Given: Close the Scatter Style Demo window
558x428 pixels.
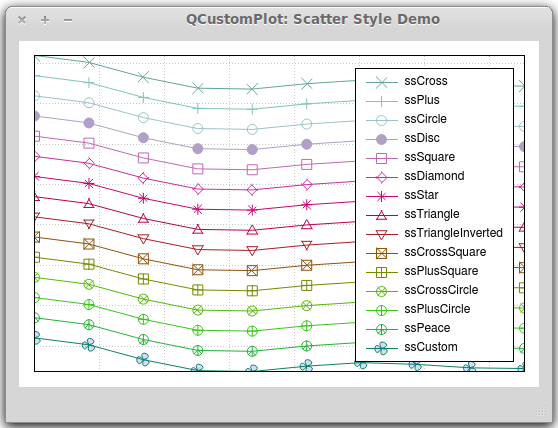Looking at the screenshot, I should tap(22, 20).
